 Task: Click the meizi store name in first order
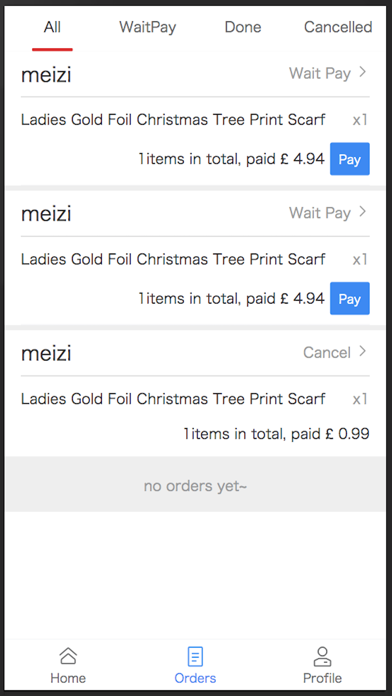click(46, 75)
